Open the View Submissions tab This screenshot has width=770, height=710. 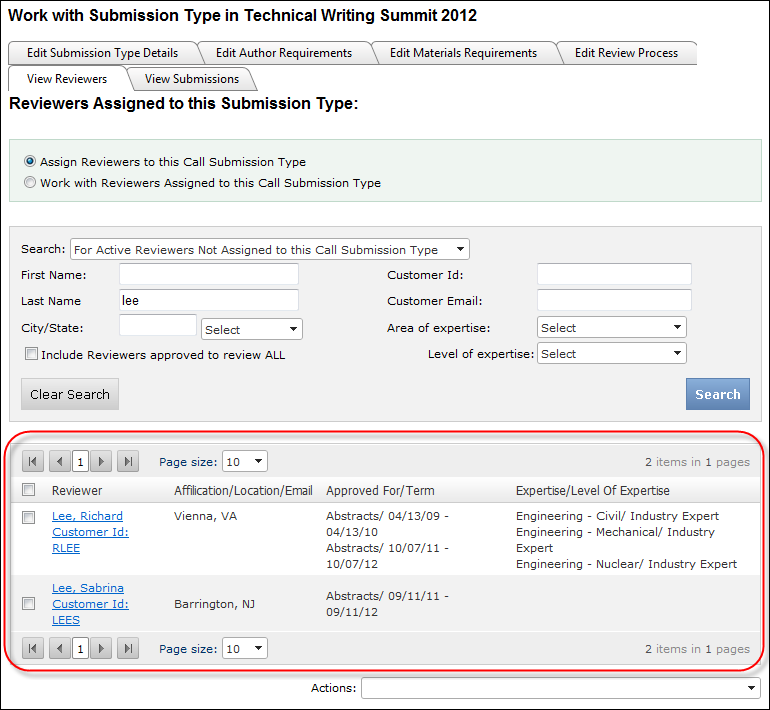click(192, 79)
